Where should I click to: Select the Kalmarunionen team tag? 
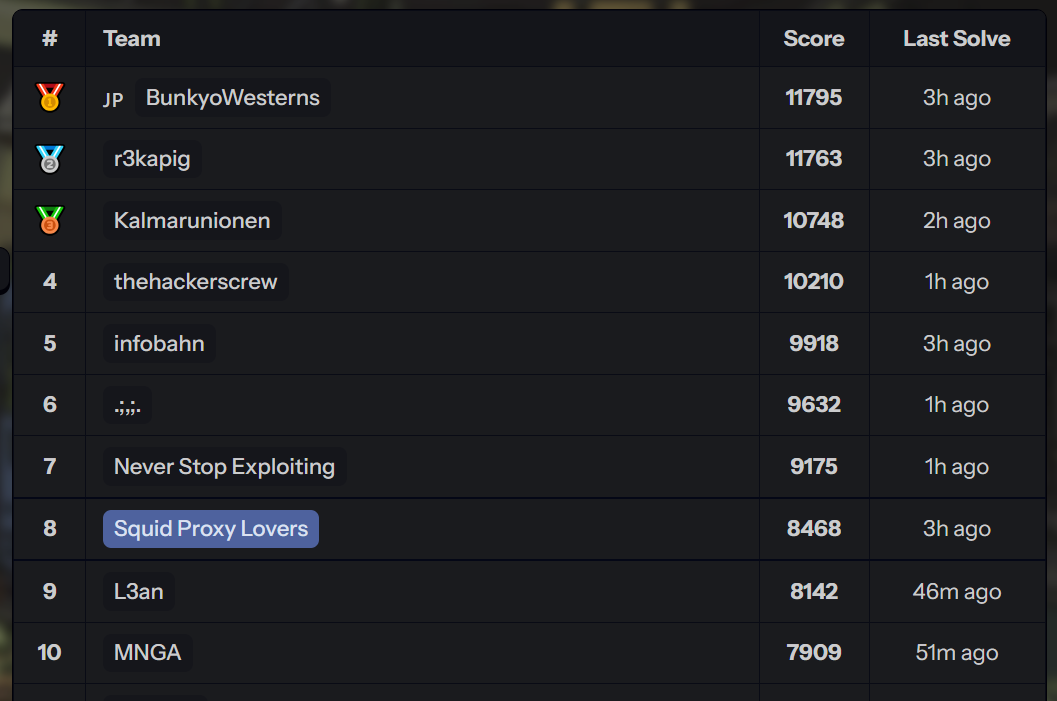point(192,220)
